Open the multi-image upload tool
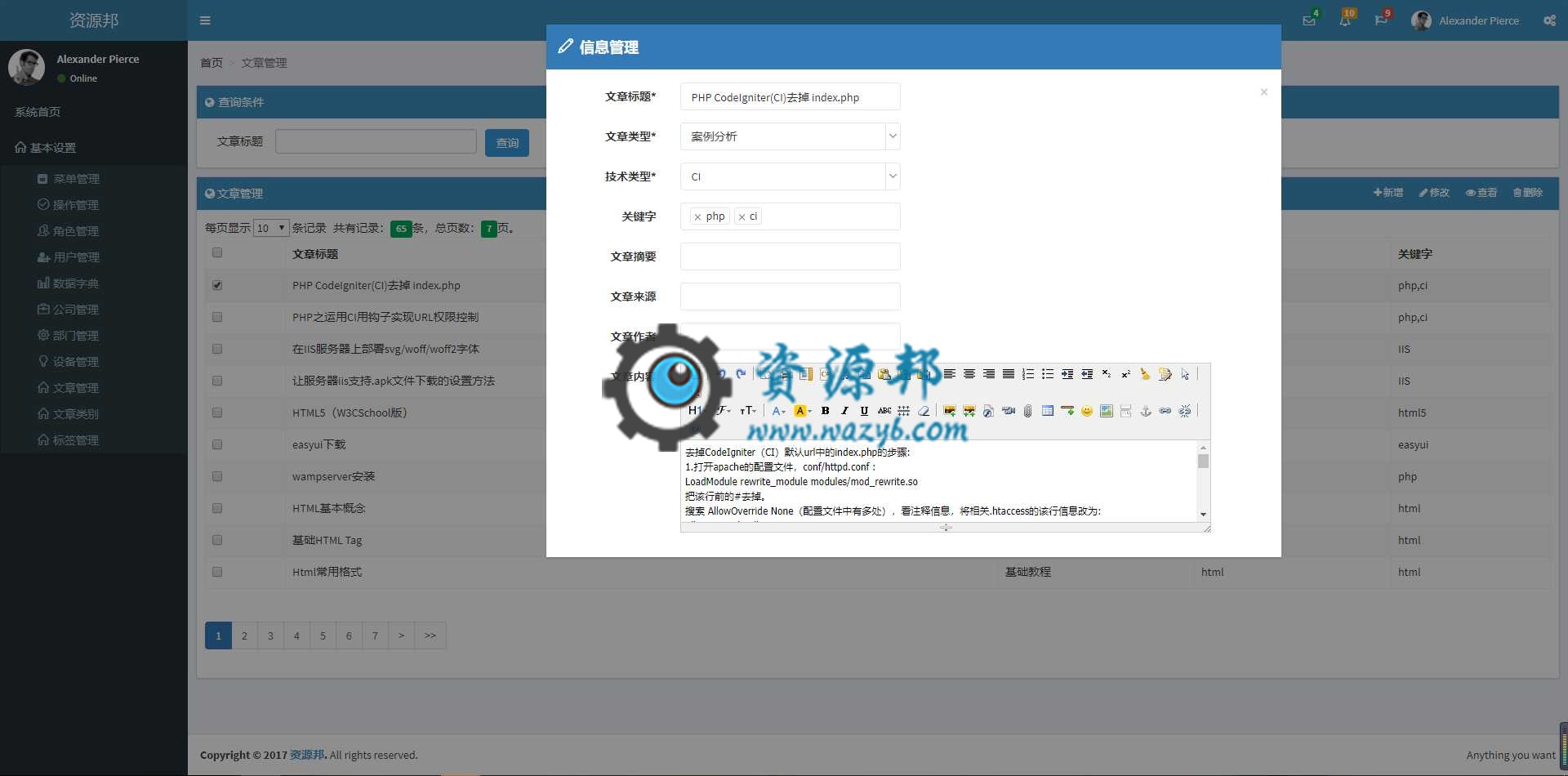This screenshot has width=1568, height=776. pos(969,411)
